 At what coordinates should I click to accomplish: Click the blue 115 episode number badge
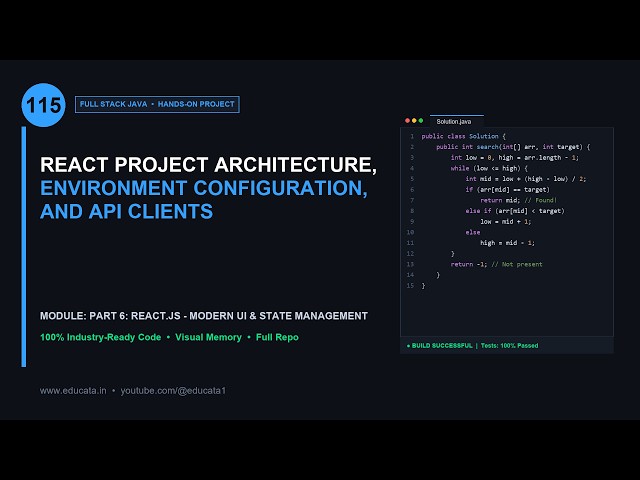pyautogui.click(x=43, y=105)
